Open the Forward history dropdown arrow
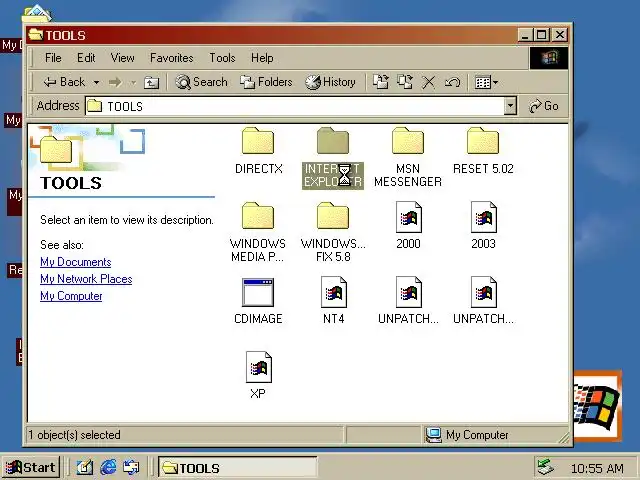Screen dimensions: 640x480 point(133,82)
